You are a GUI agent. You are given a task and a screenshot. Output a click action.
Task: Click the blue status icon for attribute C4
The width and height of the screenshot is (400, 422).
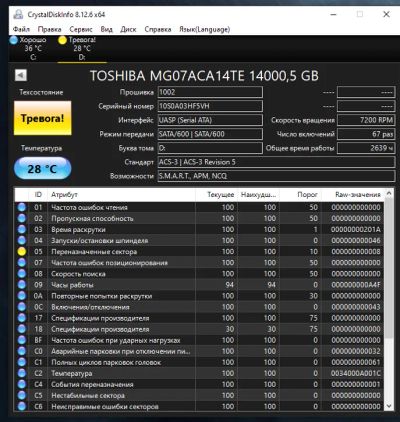(22, 384)
